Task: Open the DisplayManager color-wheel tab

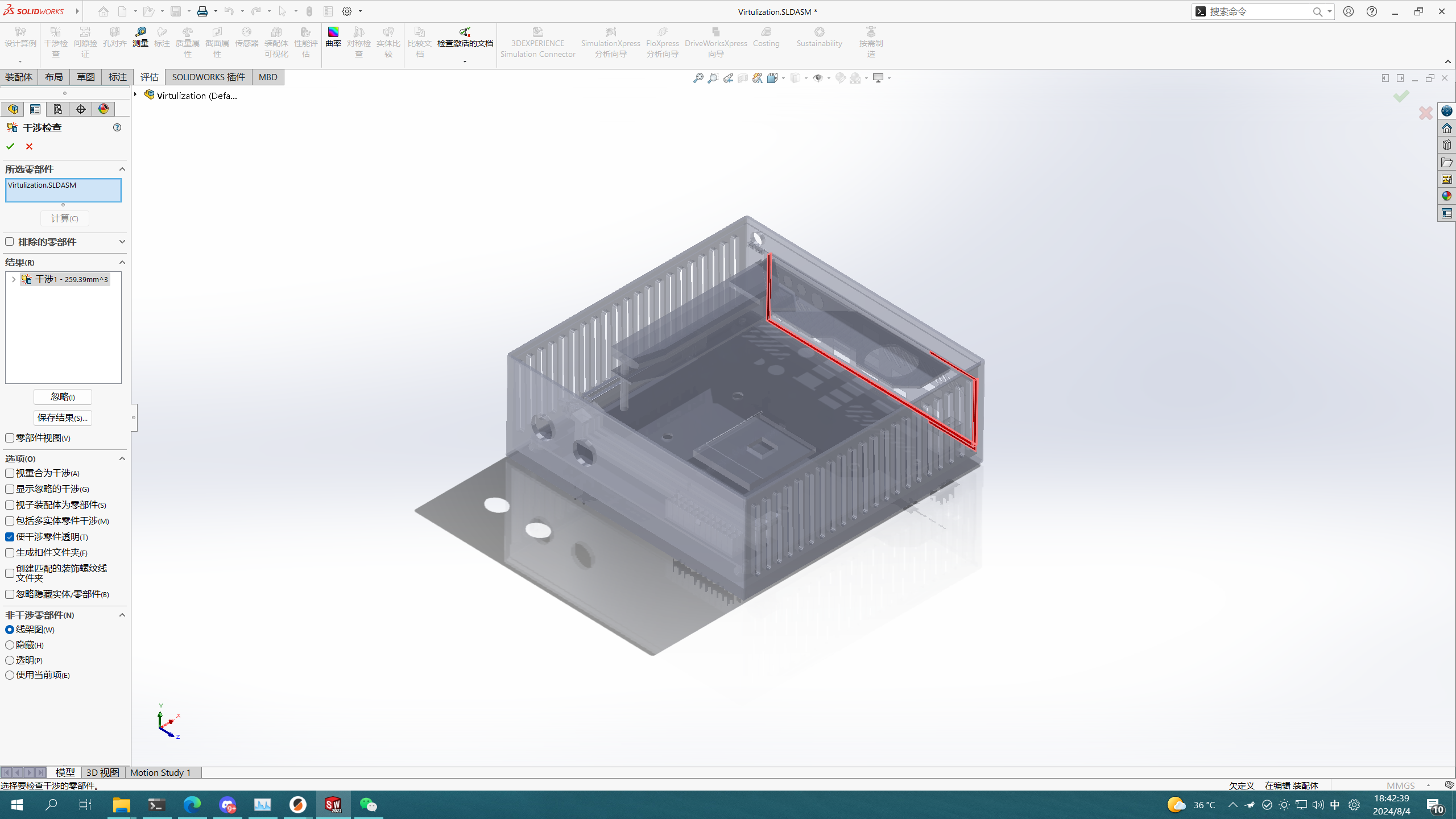Action: (x=104, y=109)
